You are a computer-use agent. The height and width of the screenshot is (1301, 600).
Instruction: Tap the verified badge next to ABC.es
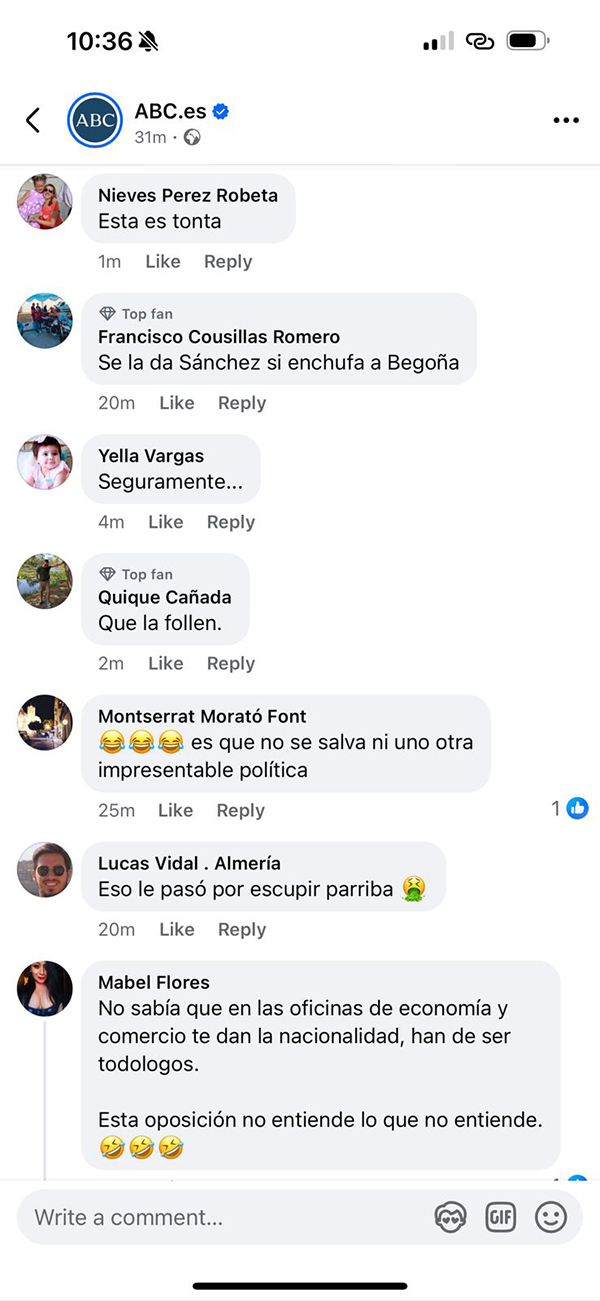(221, 111)
